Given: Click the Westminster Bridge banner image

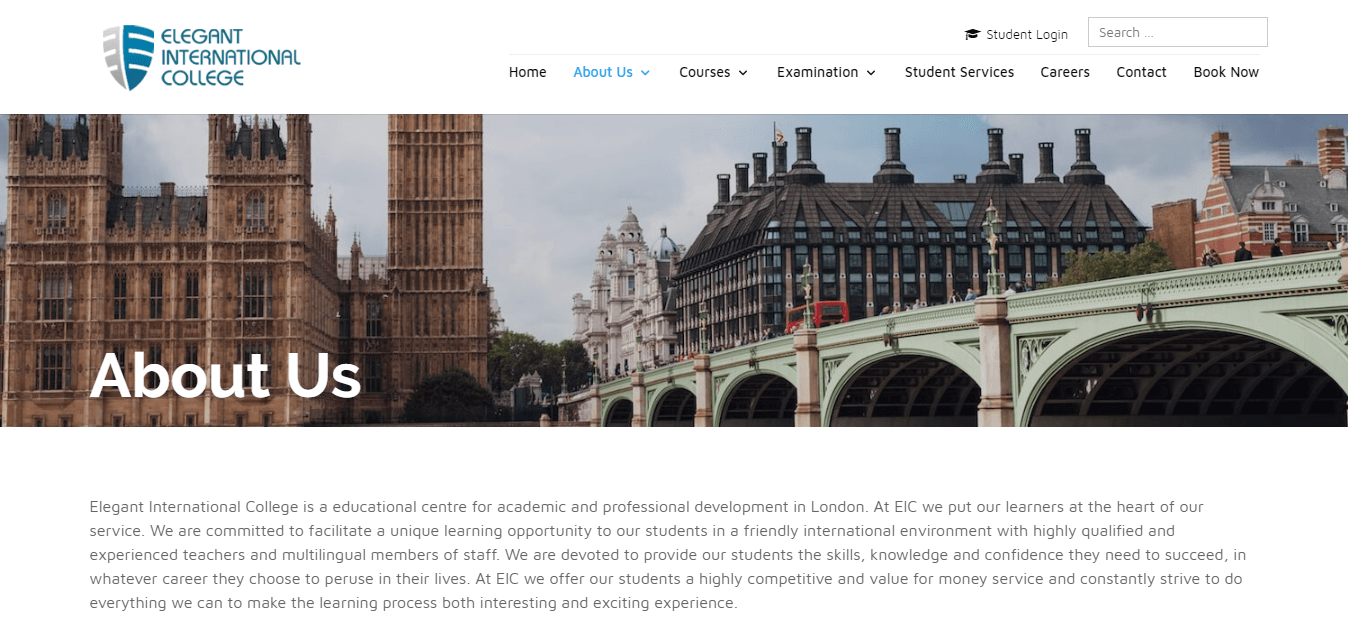Looking at the screenshot, I should 674,270.
